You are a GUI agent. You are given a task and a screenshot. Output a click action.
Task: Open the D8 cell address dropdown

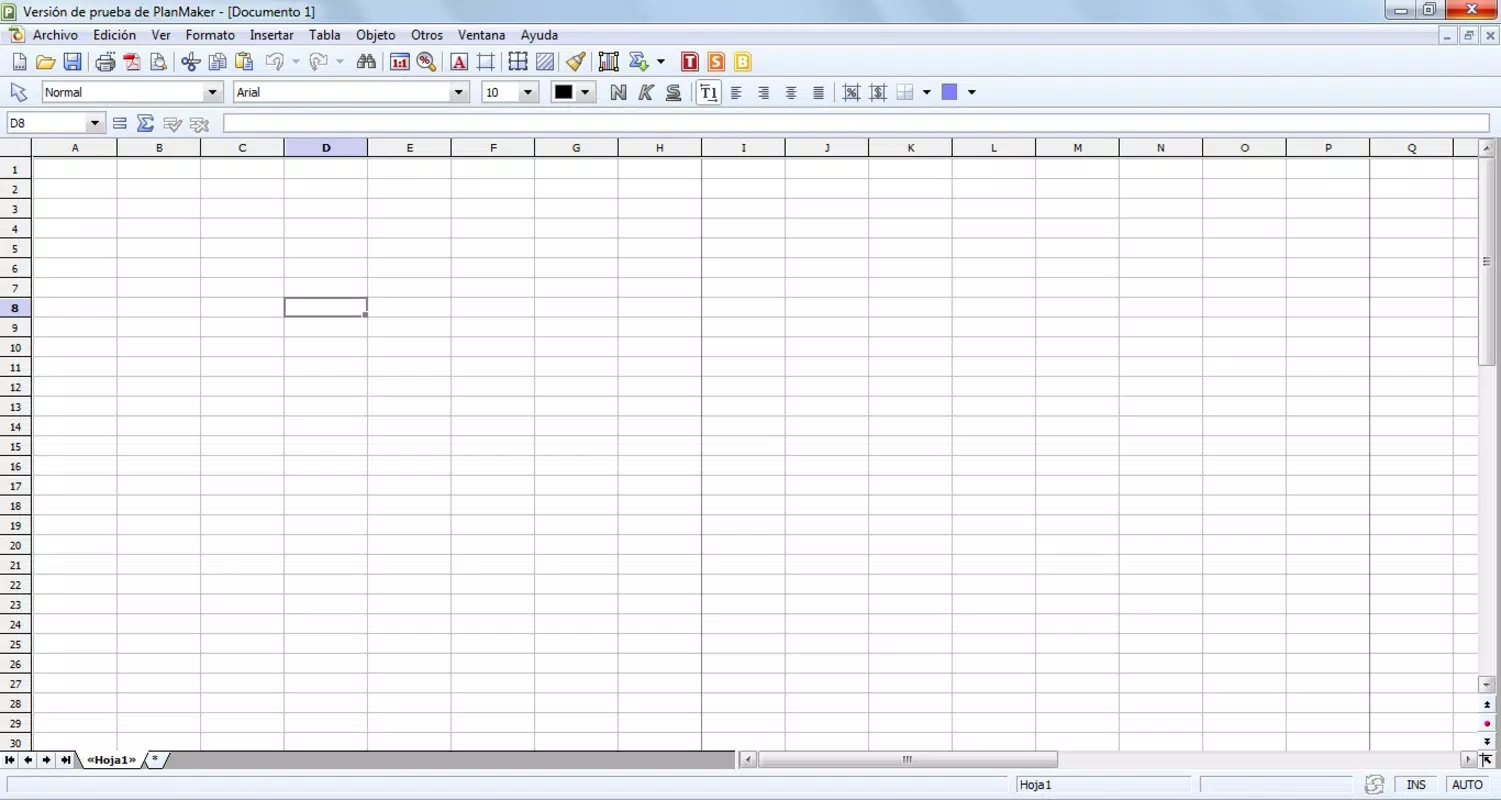coord(96,123)
